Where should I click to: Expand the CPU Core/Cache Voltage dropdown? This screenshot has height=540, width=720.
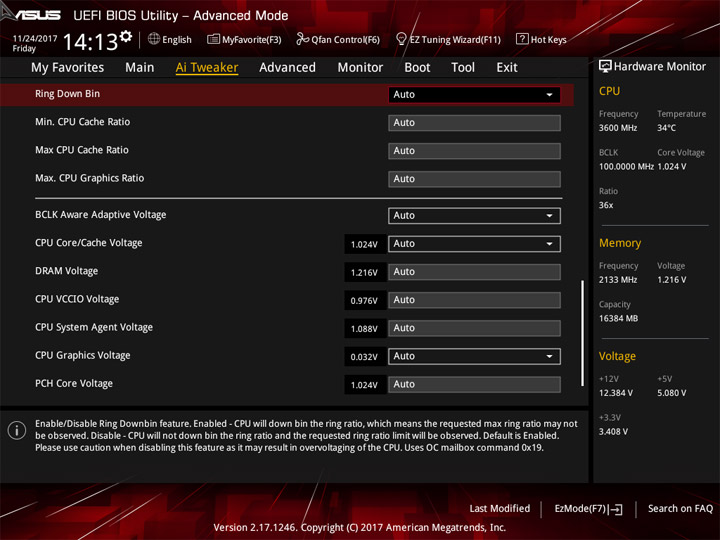pyautogui.click(x=474, y=244)
